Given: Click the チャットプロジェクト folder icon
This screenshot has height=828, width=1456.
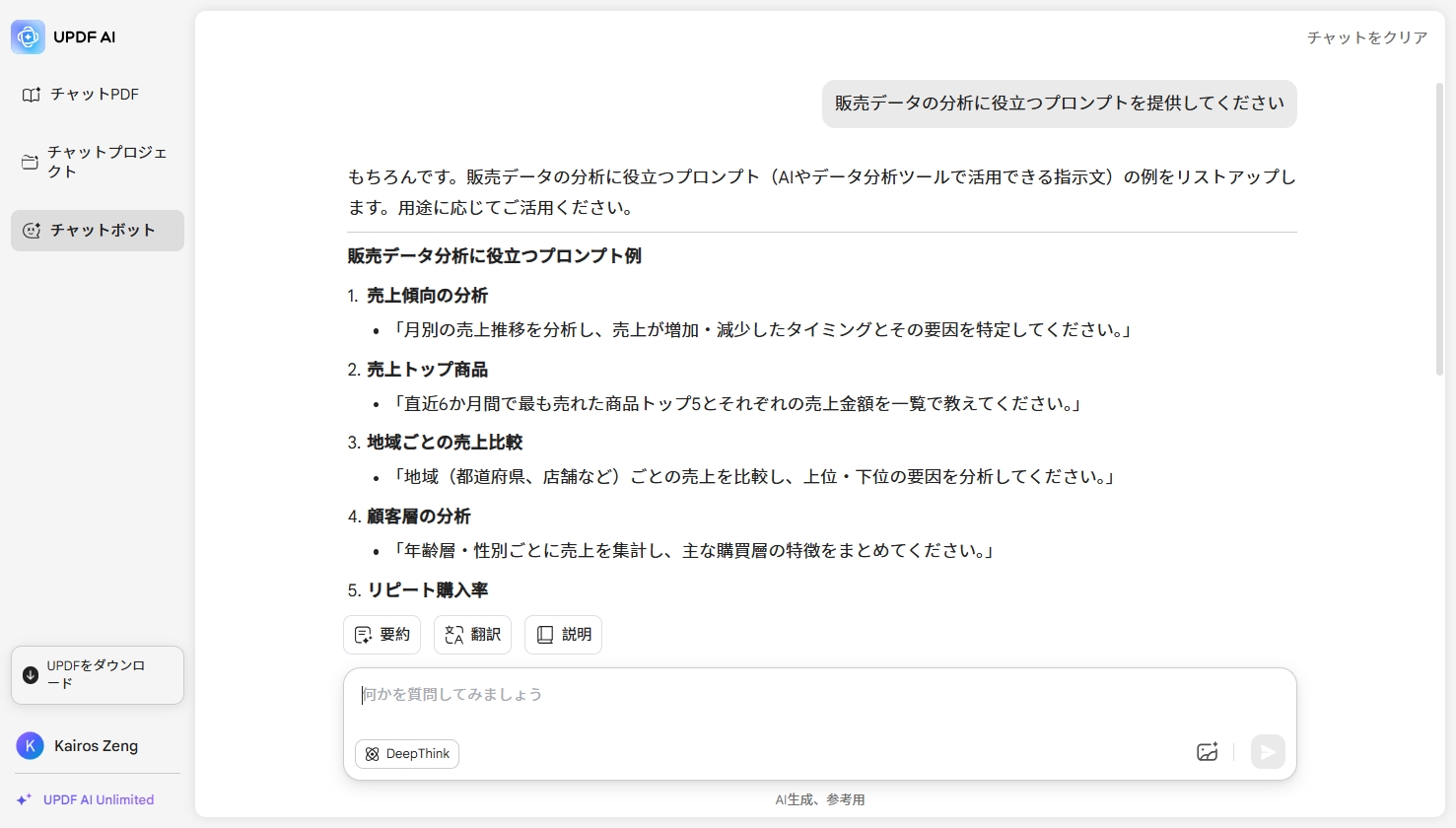Looking at the screenshot, I should [x=31, y=162].
